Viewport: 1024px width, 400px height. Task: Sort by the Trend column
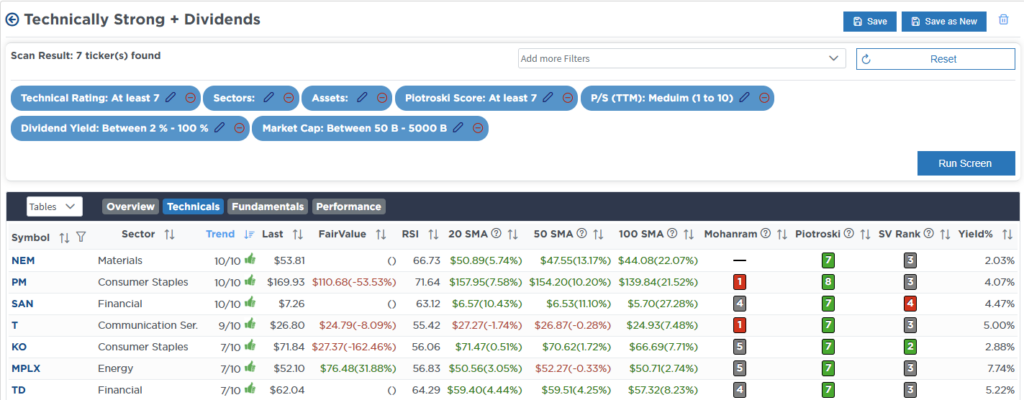pos(249,234)
